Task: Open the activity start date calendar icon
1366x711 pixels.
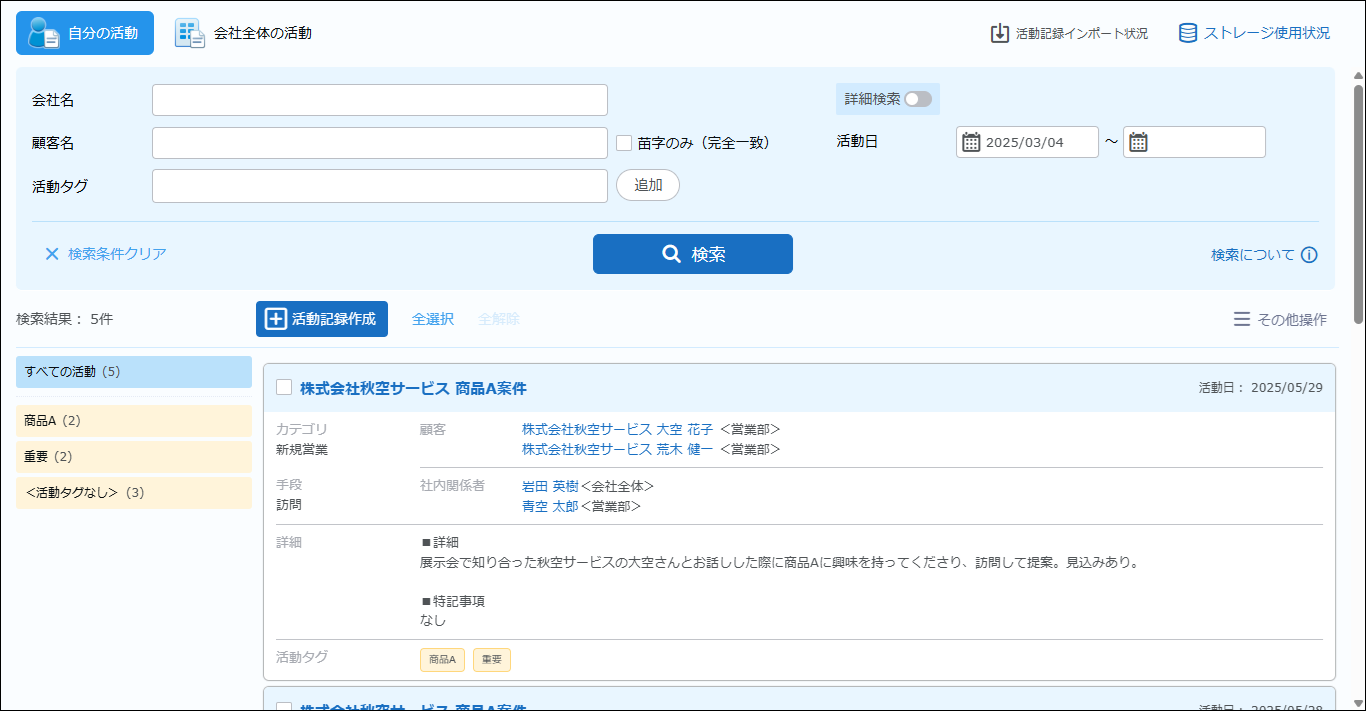Action: tap(971, 142)
